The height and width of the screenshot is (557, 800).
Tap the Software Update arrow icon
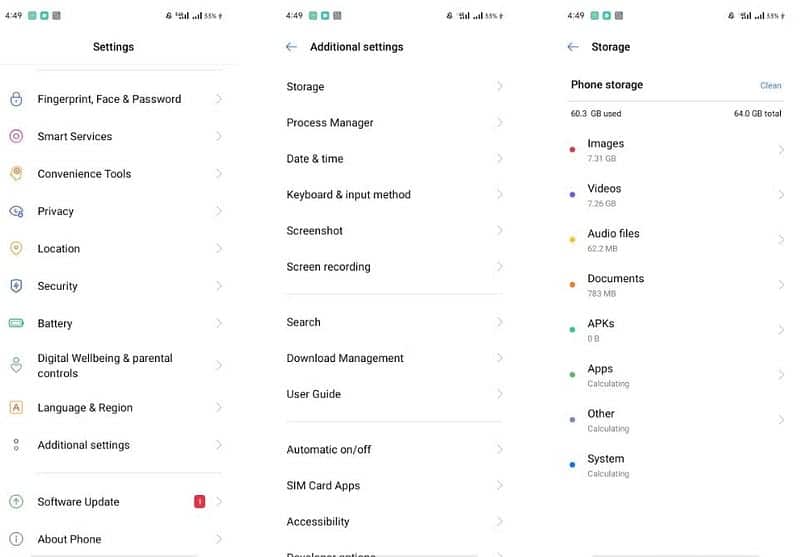(x=16, y=502)
